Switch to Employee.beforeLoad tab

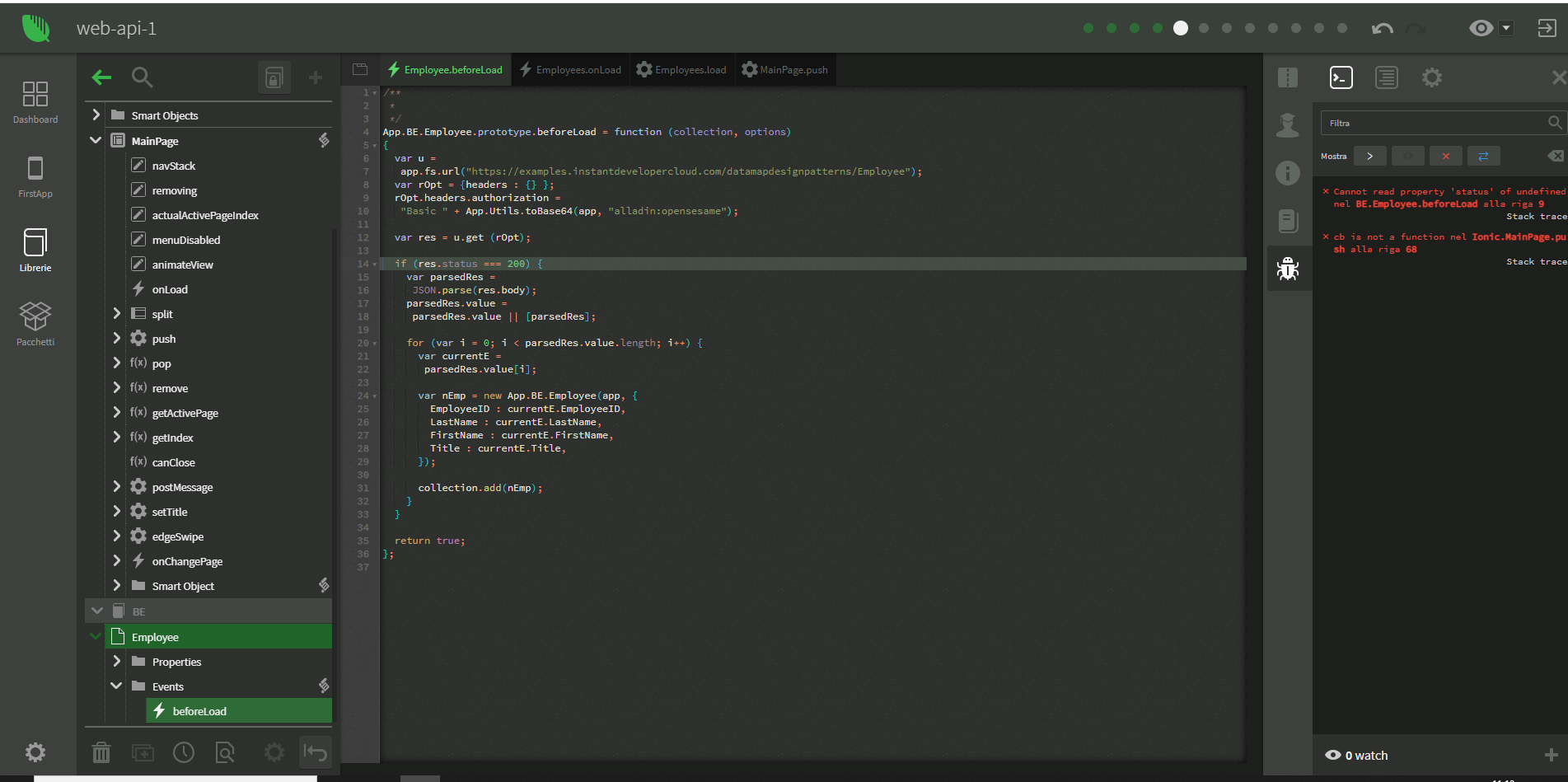point(445,69)
